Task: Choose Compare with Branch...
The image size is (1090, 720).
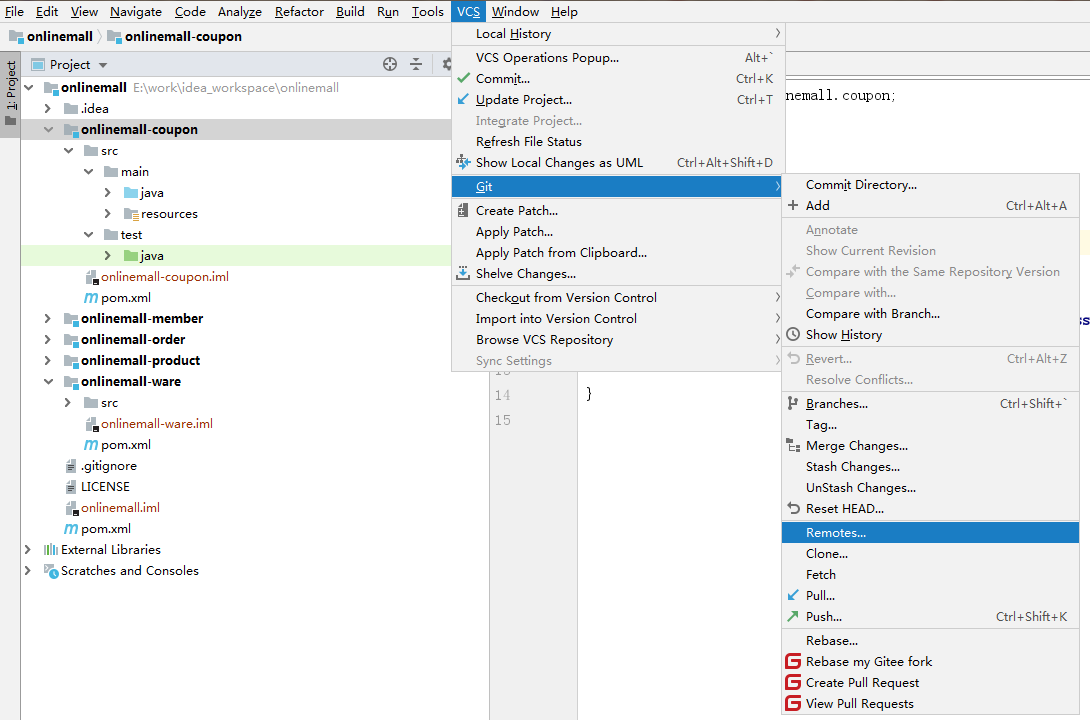Action: pyautogui.click(x=930, y=314)
